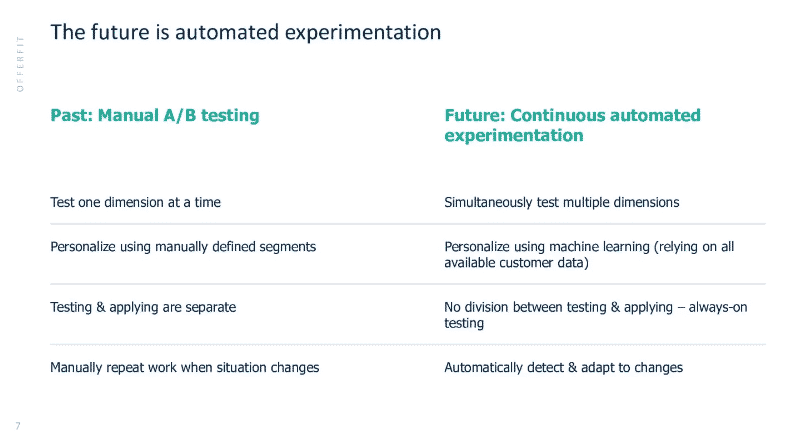Select the "Future: Continuous automated experimentation" heading

tap(572, 125)
